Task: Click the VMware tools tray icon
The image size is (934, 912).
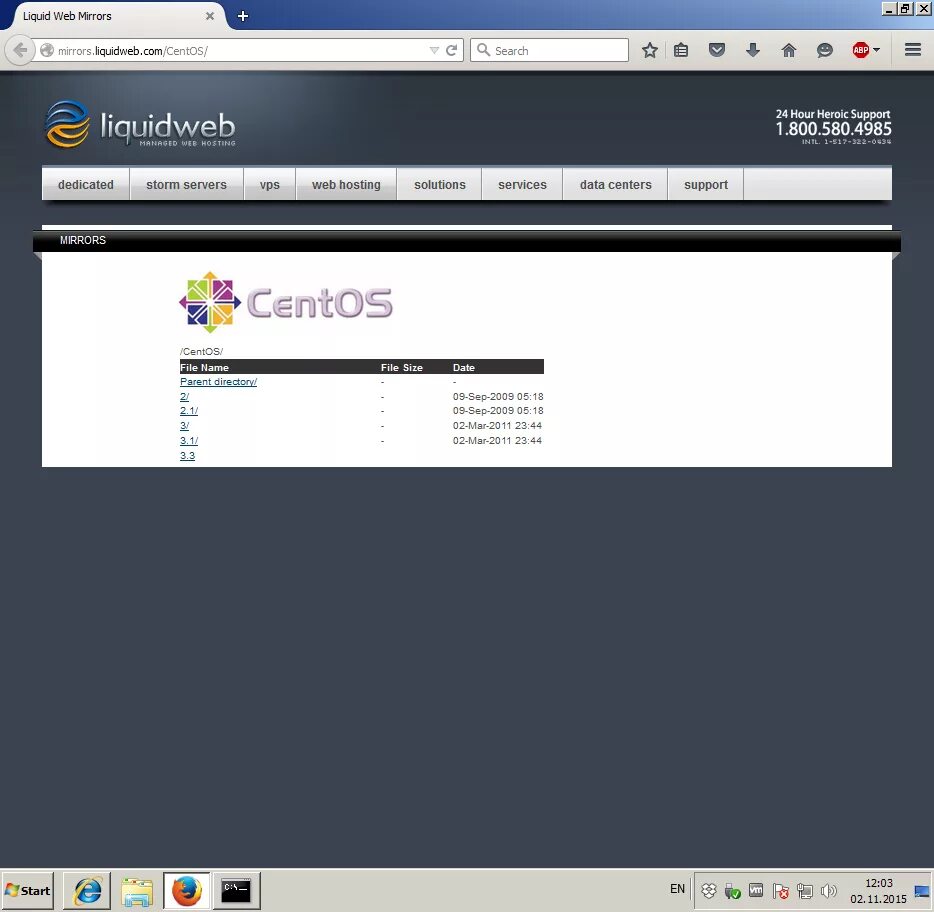Action: coord(756,891)
